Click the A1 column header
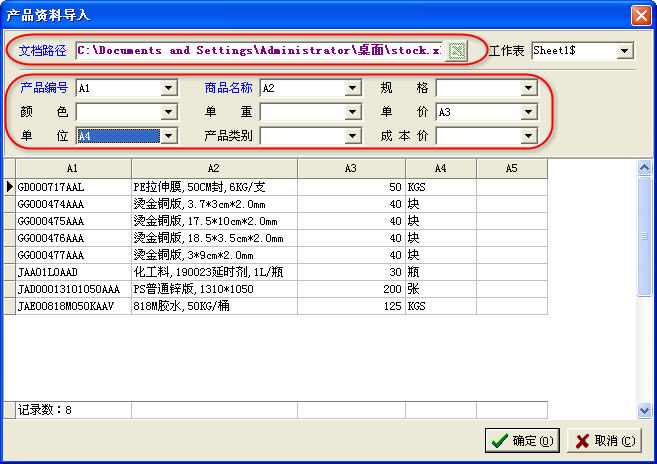Screen dimensions: 657x464 pos(73,168)
